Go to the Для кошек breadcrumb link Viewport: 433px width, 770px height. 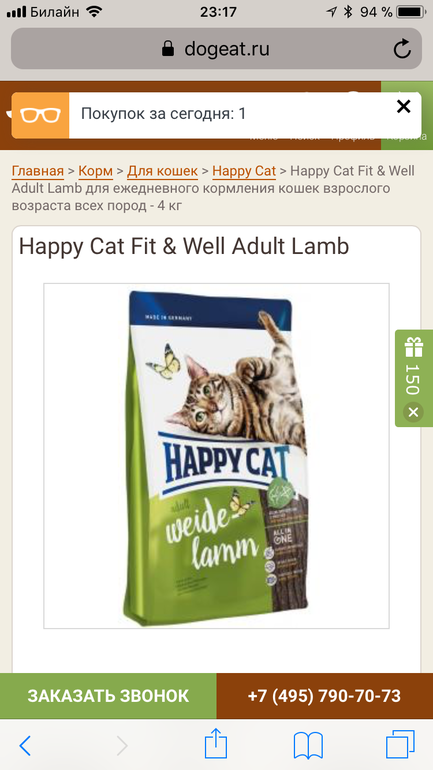click(162, 171)
